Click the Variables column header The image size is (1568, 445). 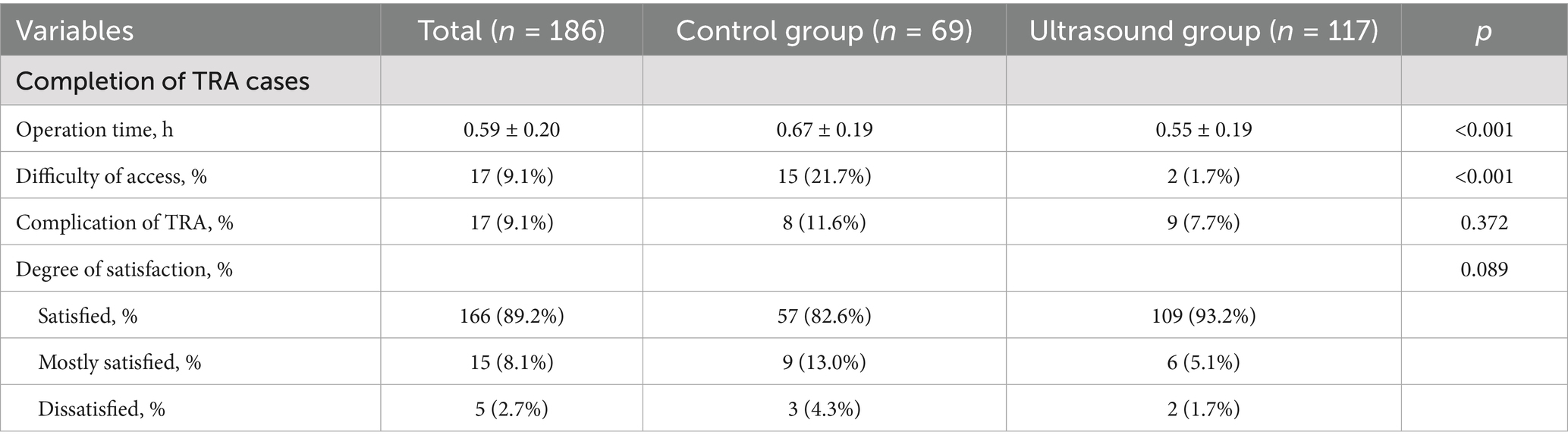tap(75, 31)
